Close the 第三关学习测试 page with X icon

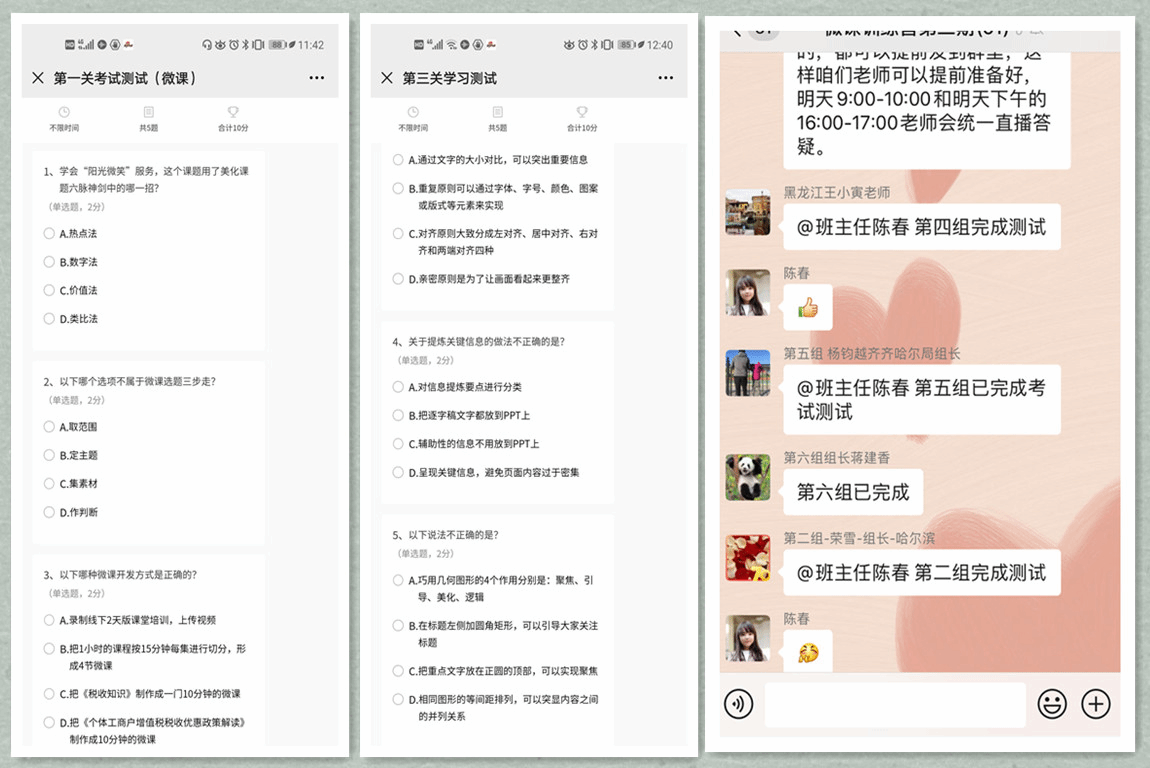tap(387, 78)
